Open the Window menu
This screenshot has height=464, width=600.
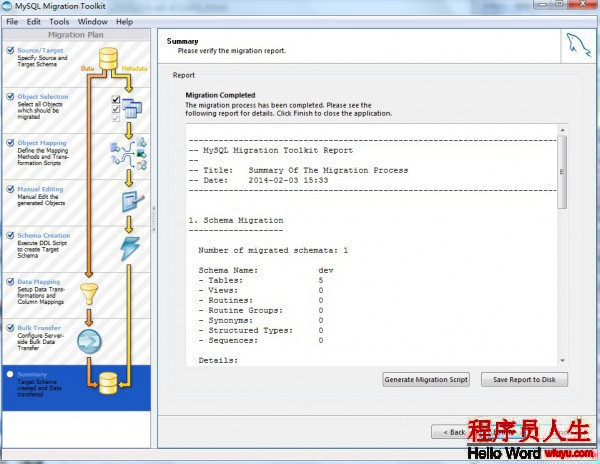(93, 22)
